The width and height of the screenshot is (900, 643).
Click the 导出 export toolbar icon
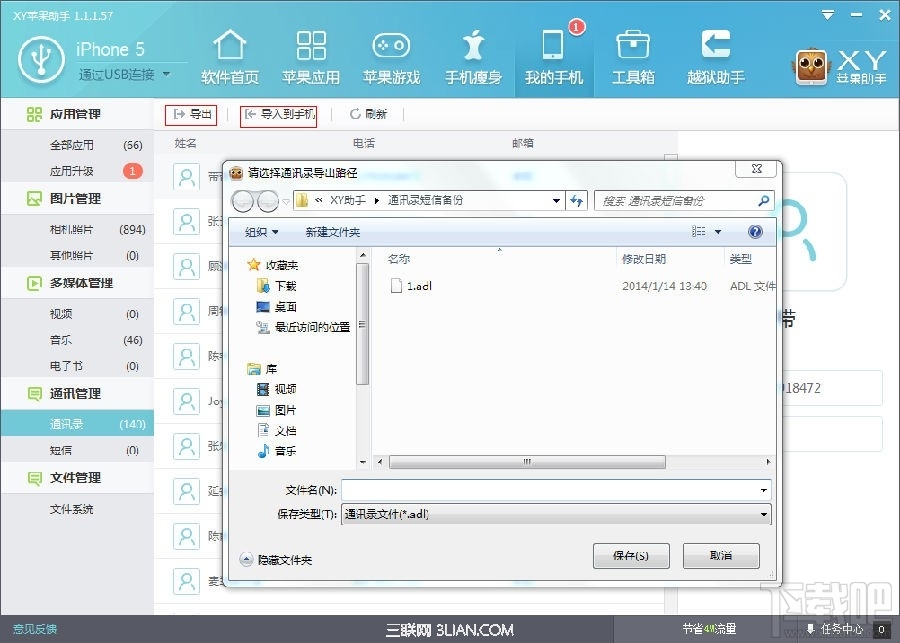point(190,115)
